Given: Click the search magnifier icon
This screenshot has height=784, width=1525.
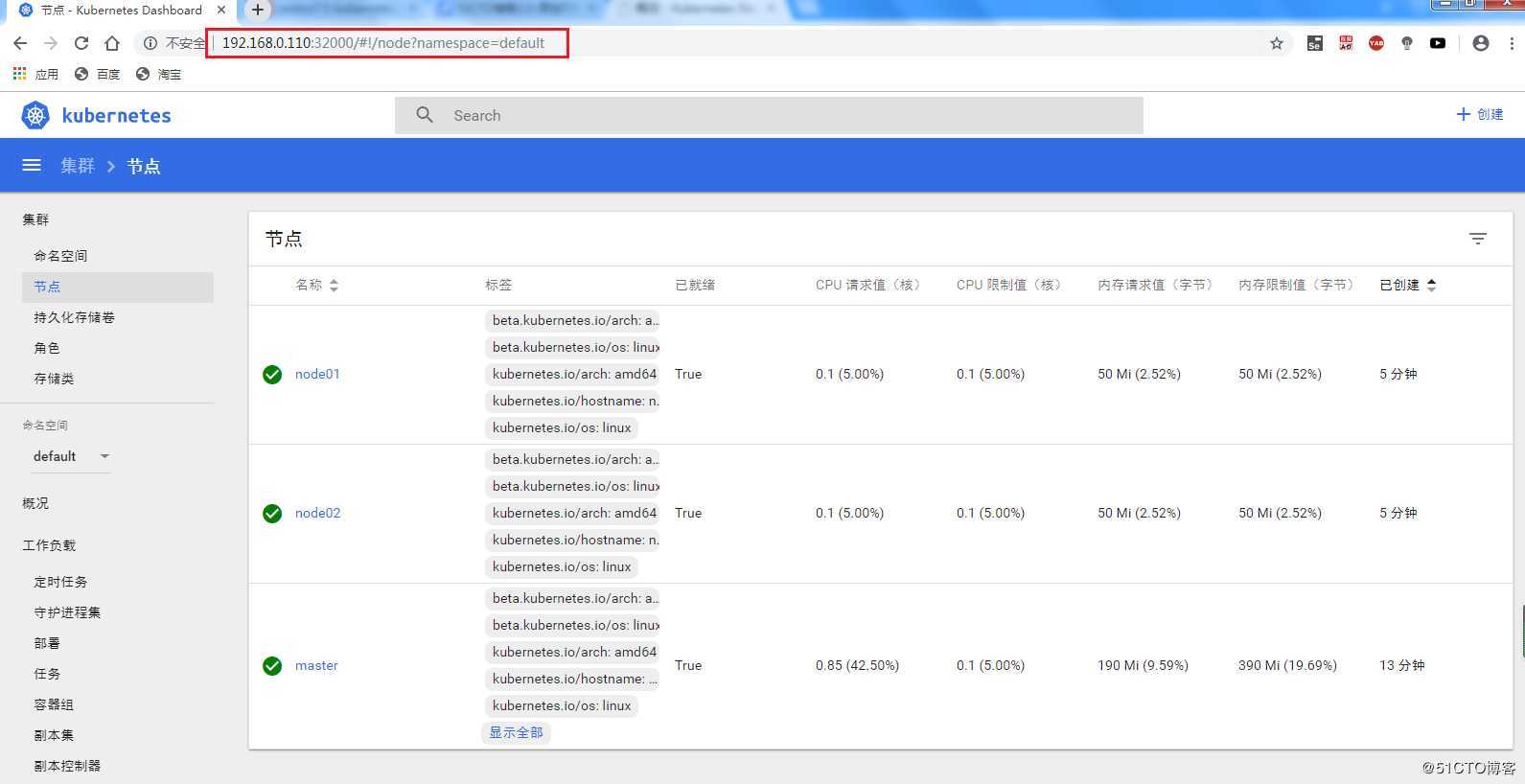Looking at the screenshot, I should point(425,115).
